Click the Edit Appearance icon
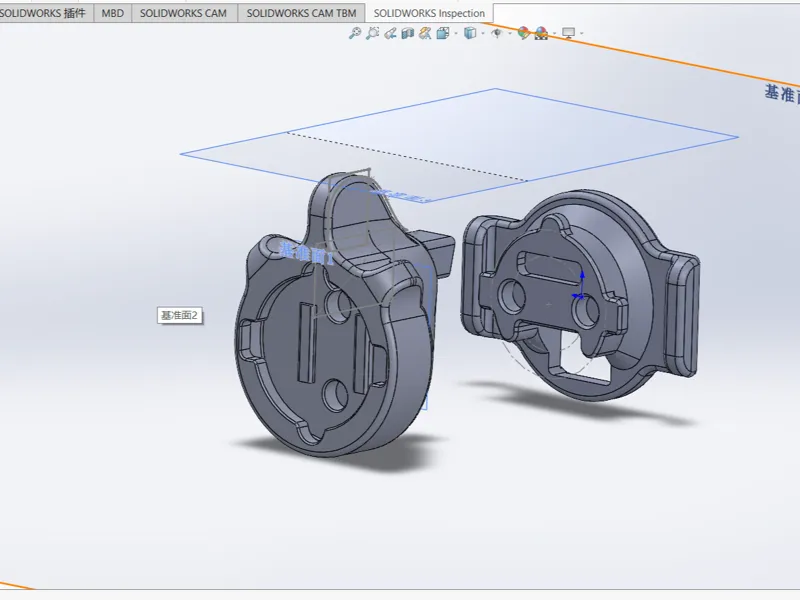The width and height of the screenshot is (800, 600). pos(523,33)
